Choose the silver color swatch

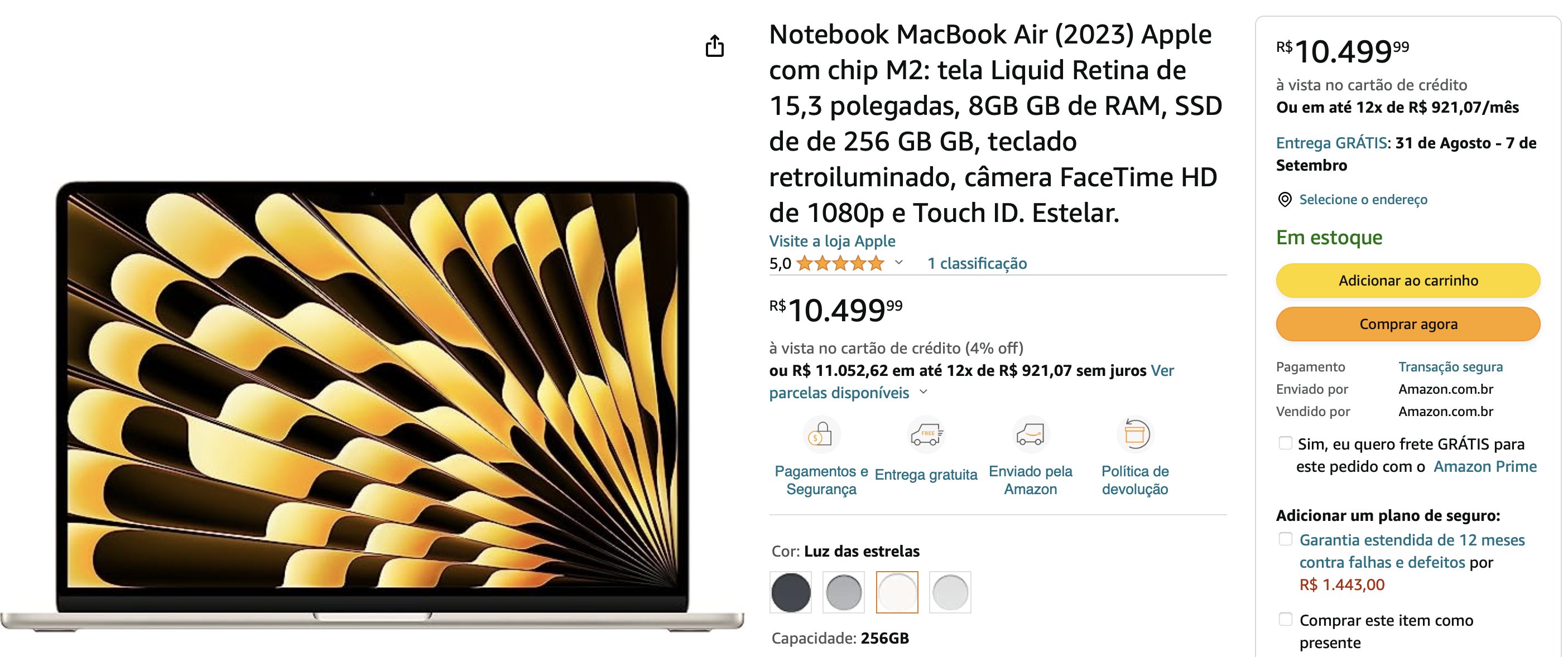point(950,592)
